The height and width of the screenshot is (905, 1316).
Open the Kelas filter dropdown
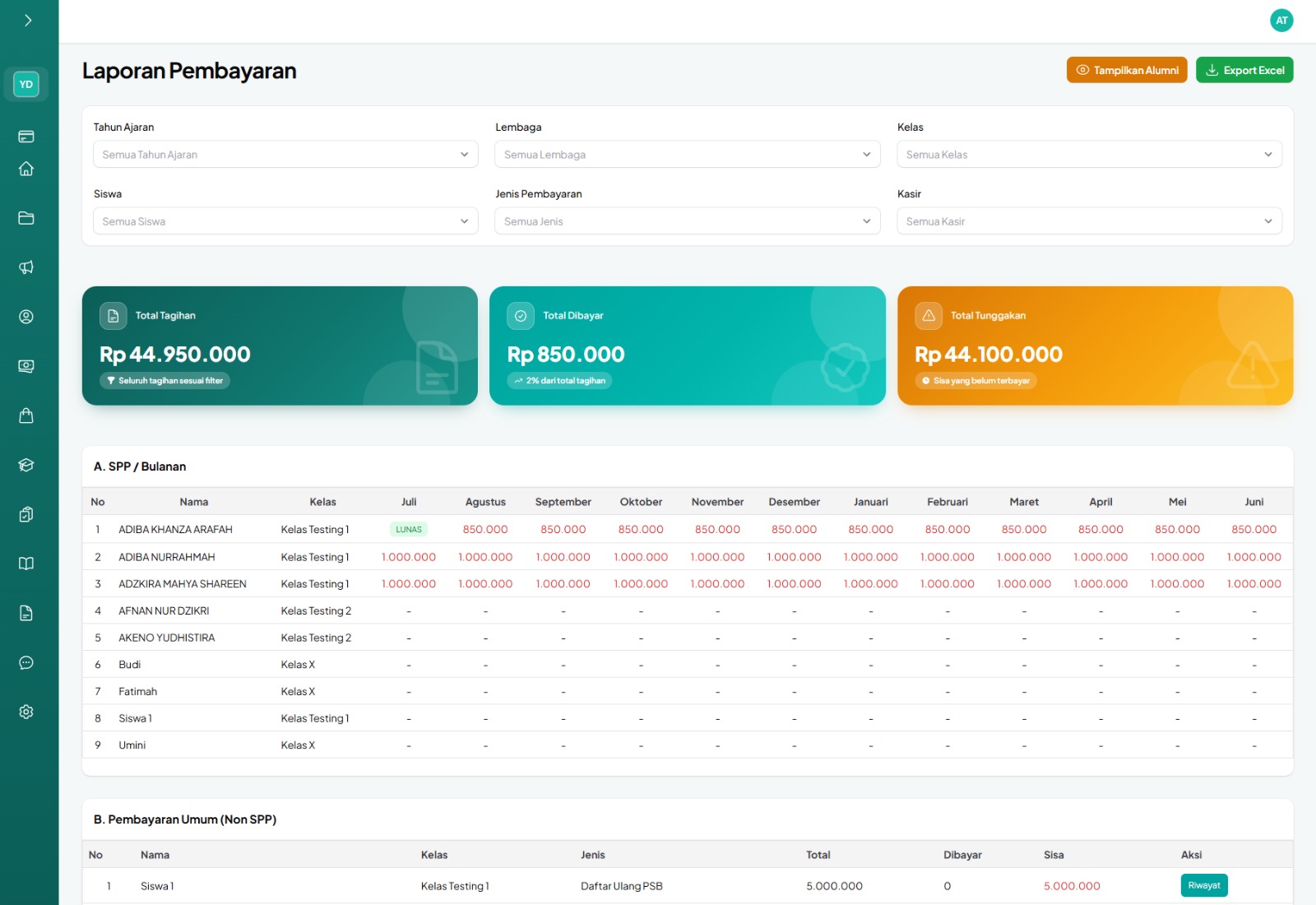pos(1089,154)
